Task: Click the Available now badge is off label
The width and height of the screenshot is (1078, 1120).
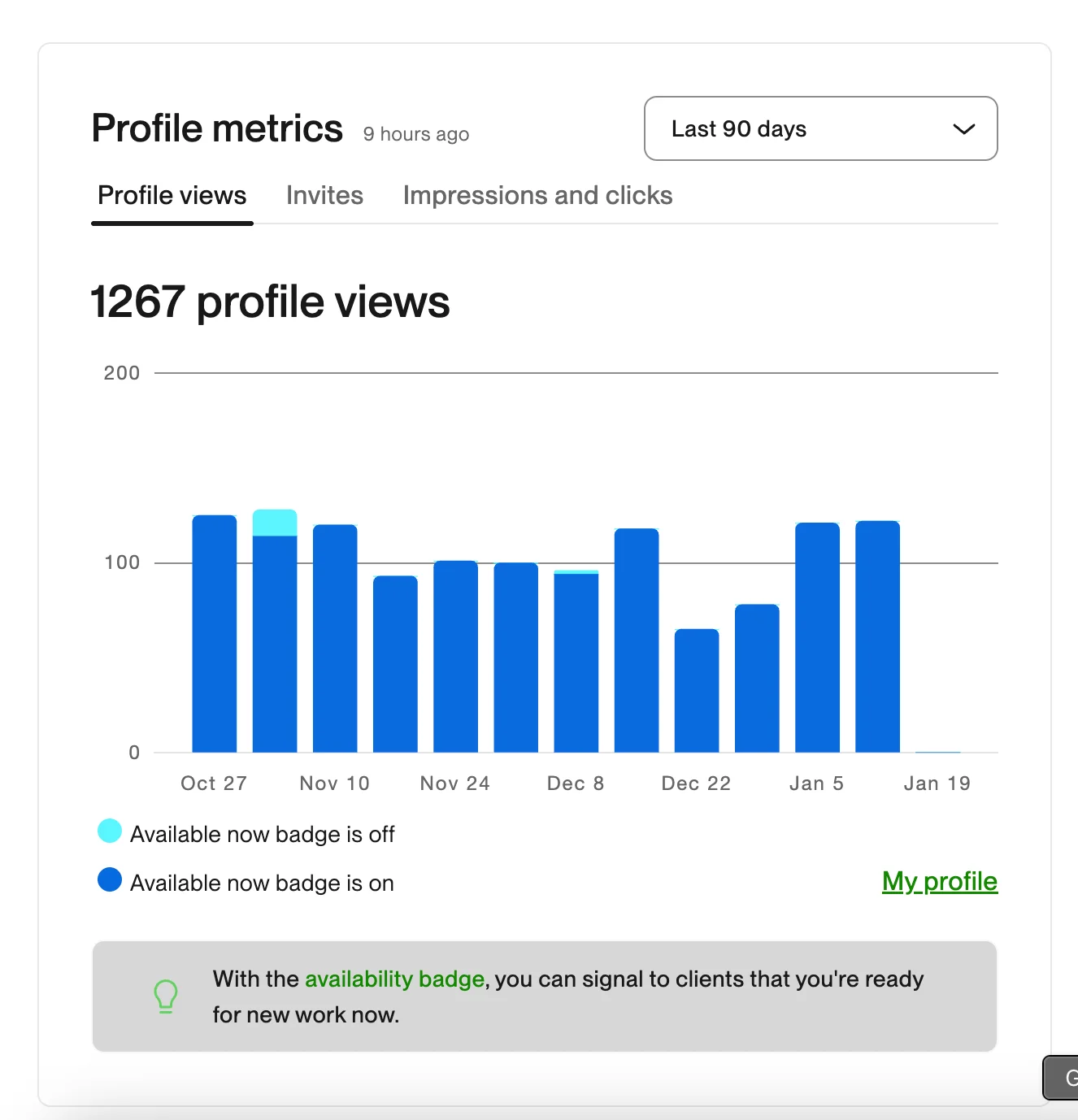Action: point(262,835)
